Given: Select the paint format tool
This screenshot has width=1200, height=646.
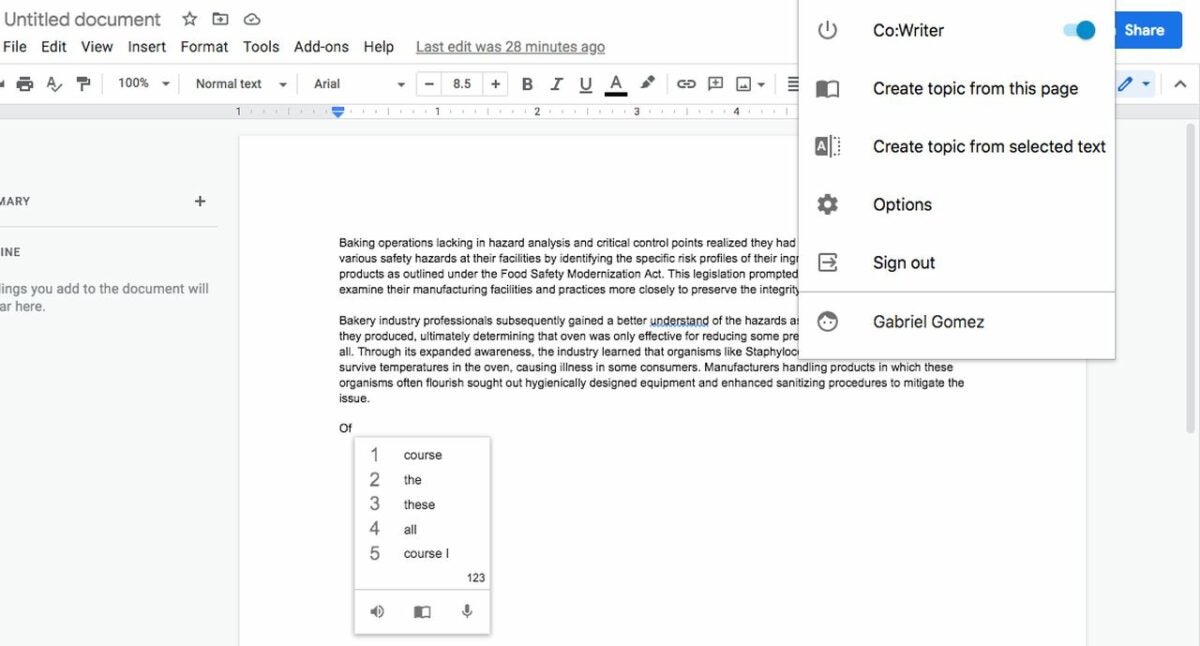Looking at the screenshot, I should point(84,84).
